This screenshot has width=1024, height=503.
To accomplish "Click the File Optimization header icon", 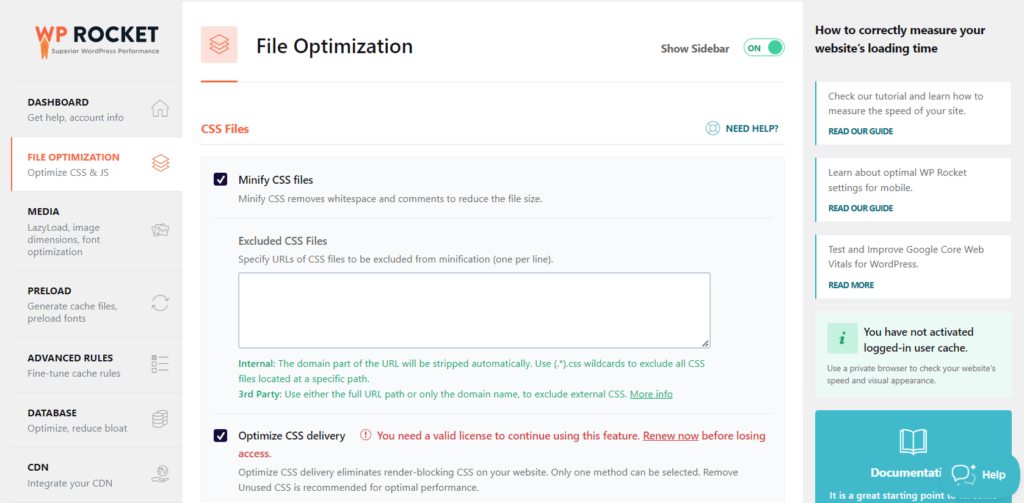I will pos(219,44).
